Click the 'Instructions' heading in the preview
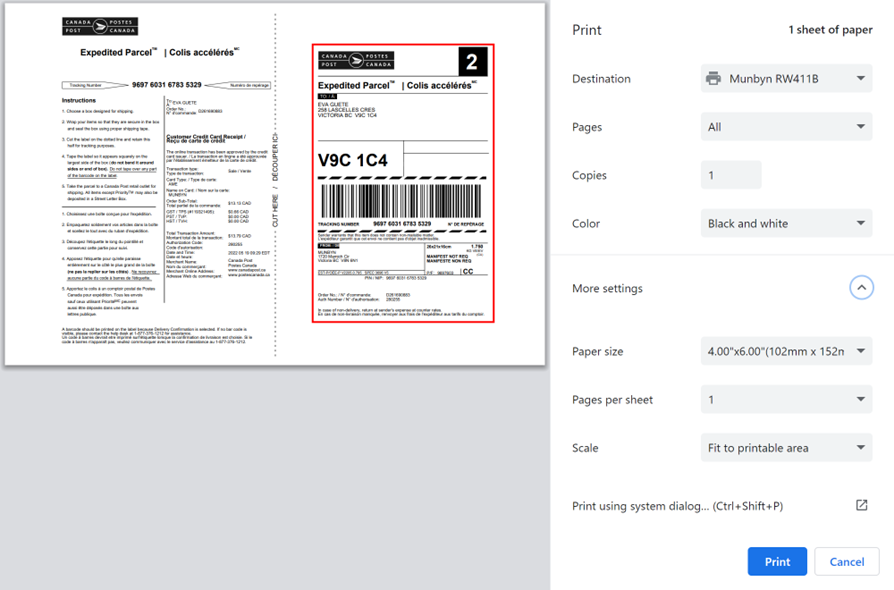The image size is (894, 590). 79,100
